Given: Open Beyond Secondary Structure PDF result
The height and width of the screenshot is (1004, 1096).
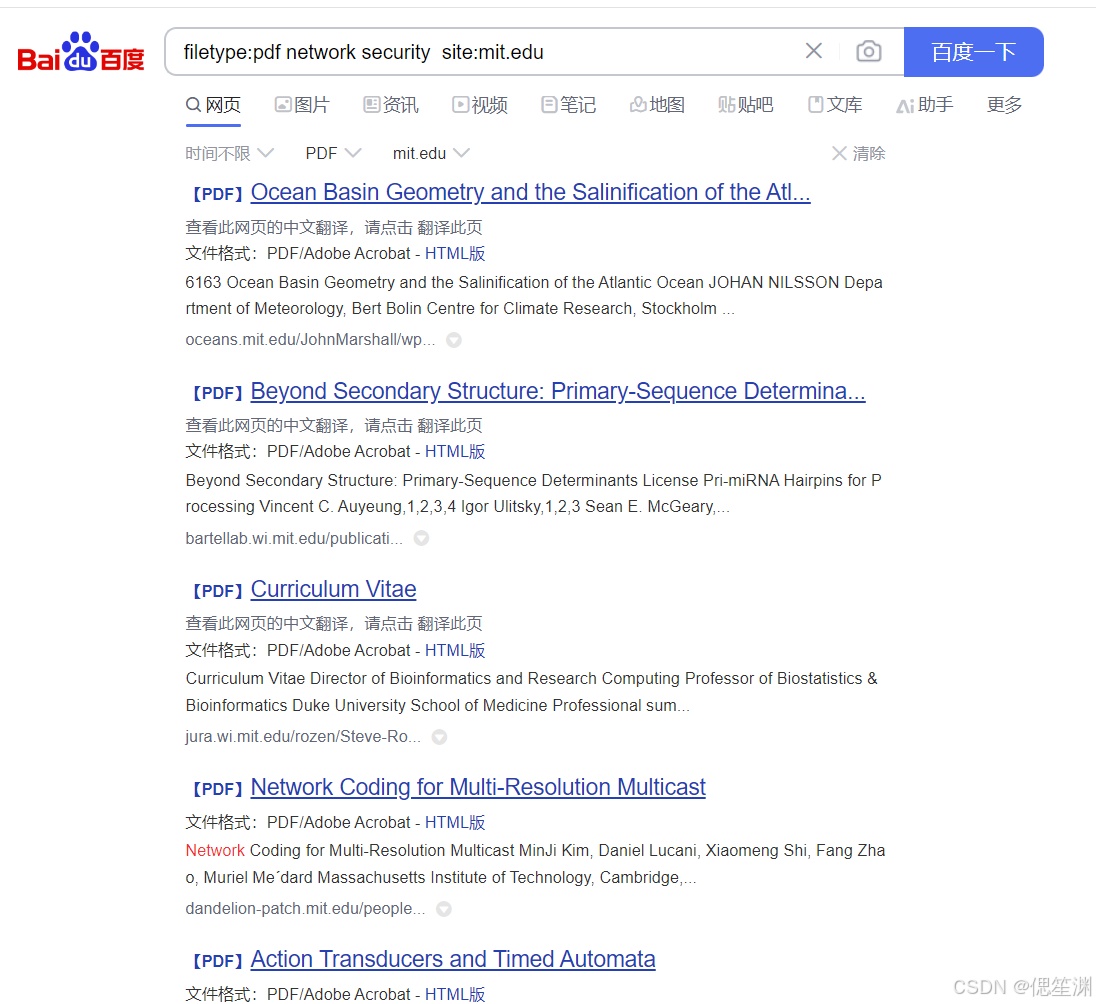Looking at the screenshot, I should coord(558,392).
